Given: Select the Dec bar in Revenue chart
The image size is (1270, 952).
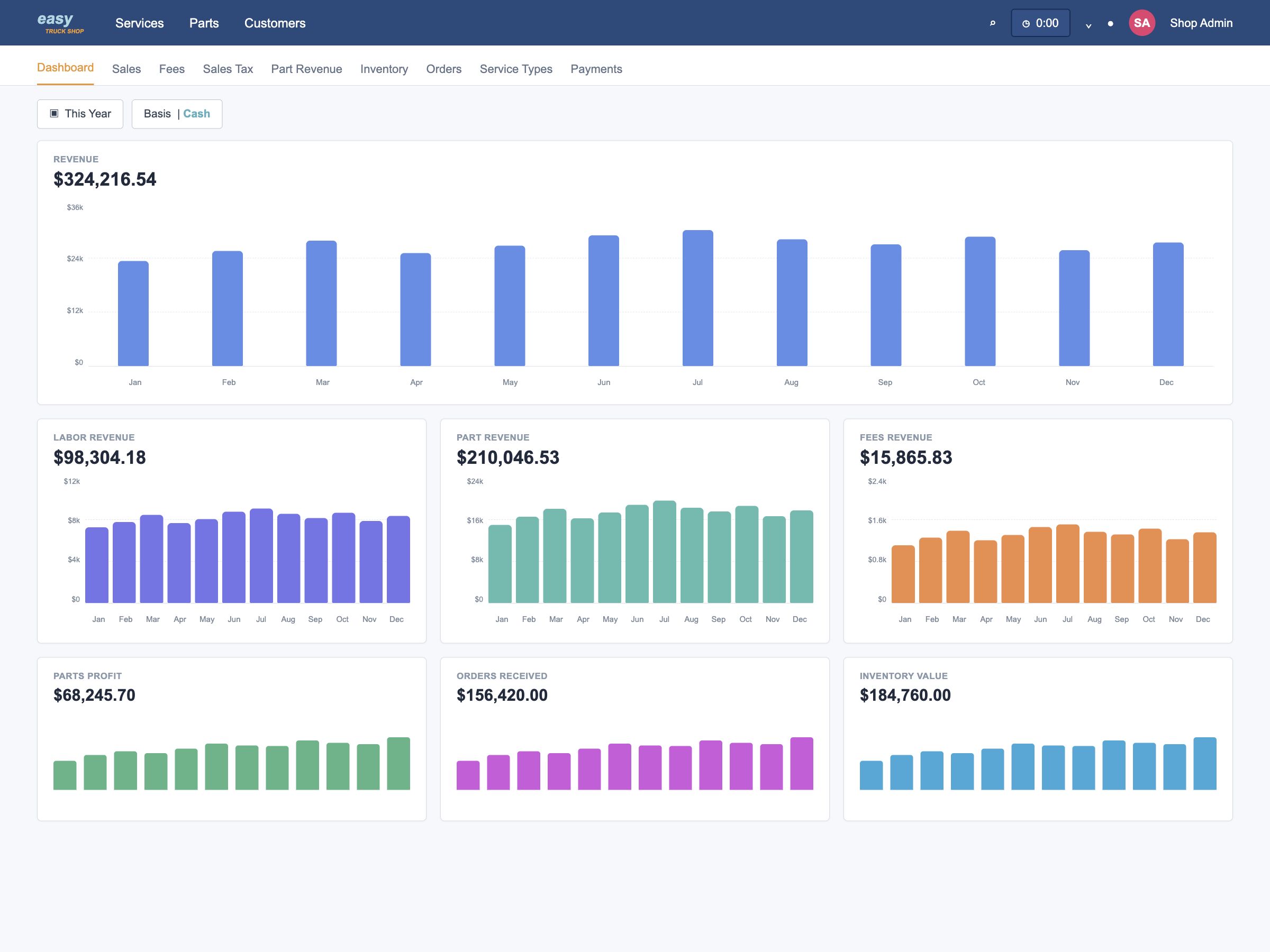Looking at the screenshot, I should click(x=1168, y=304).
